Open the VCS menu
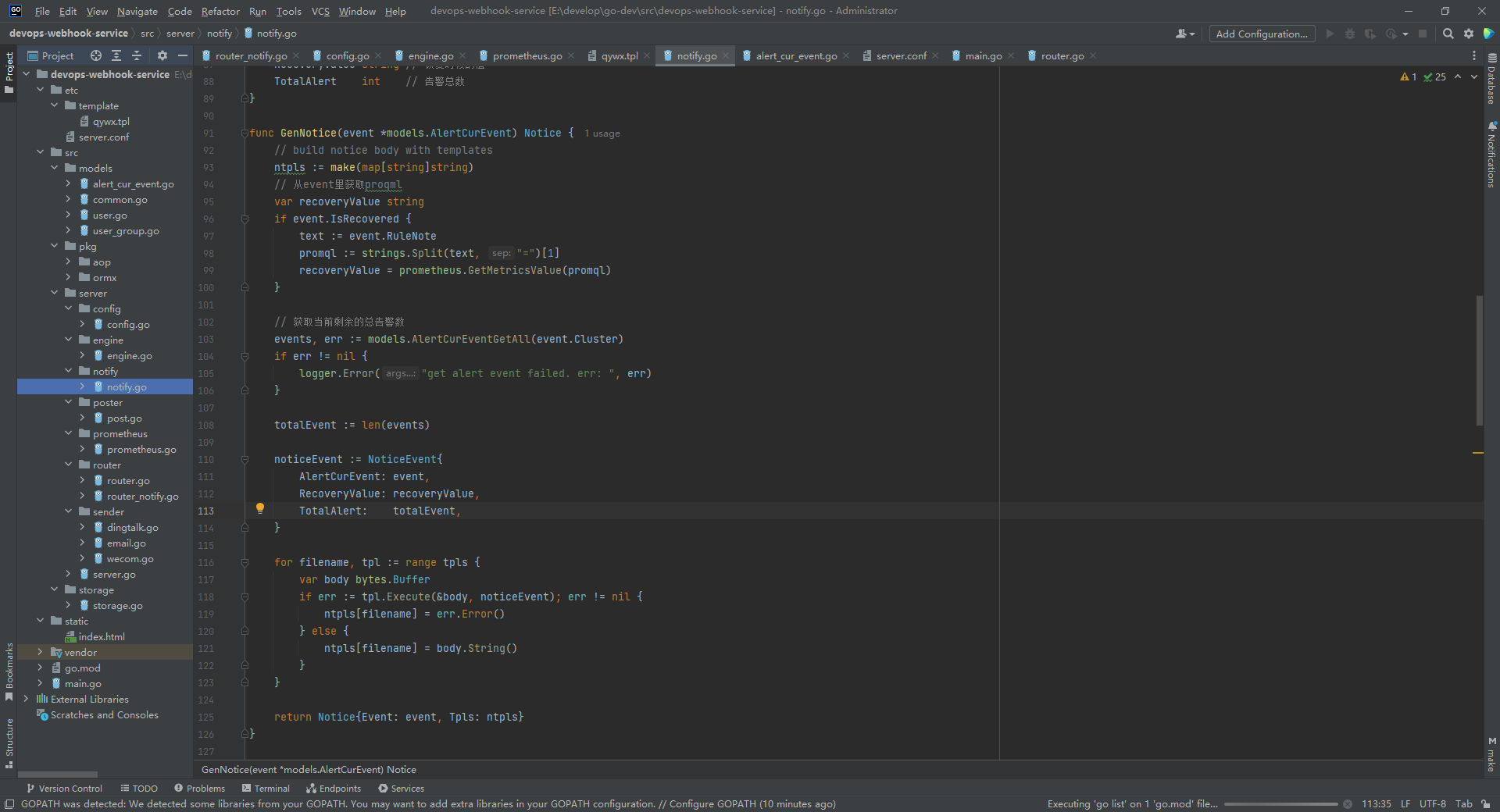The image size is (1500, 812). (320, 11)
